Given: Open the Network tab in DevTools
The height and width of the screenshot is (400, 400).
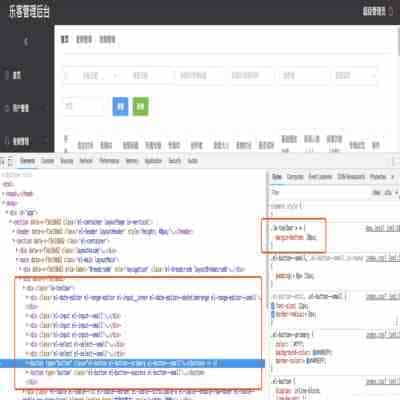Looking at the screenshot, I should click(x=86, y=161).
